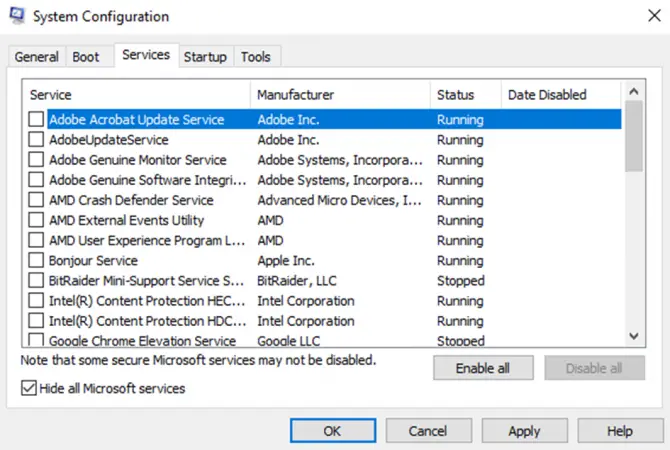Tick the Bonjour Service checkbox
This screenshot has width=670, height=450.
coord(36,260)
